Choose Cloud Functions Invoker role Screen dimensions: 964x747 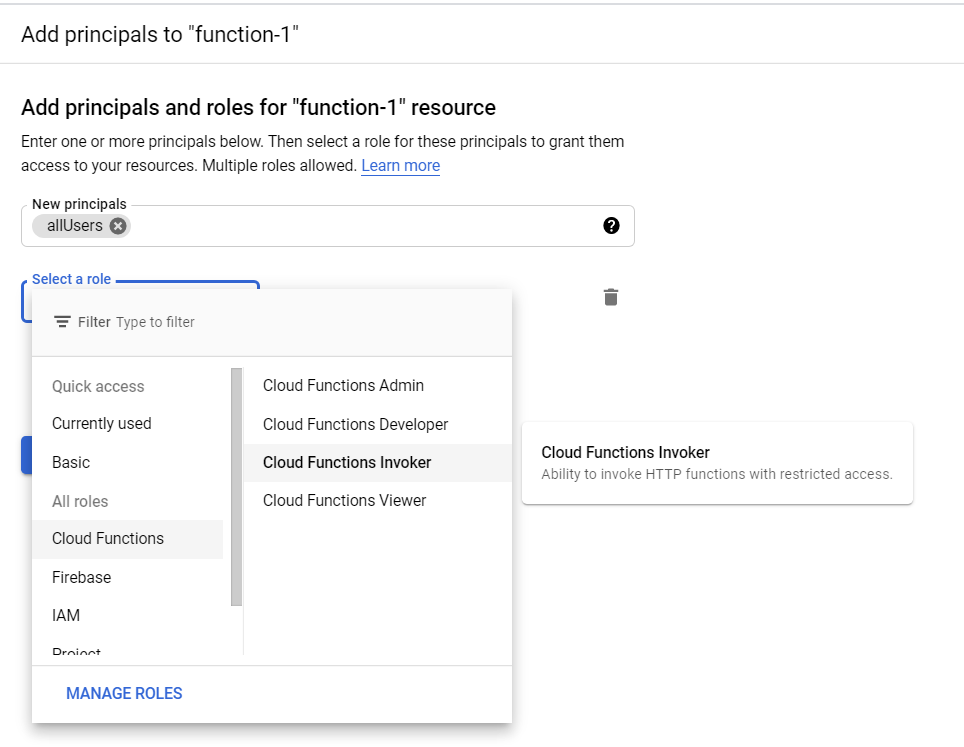click(x=347, y=462)
